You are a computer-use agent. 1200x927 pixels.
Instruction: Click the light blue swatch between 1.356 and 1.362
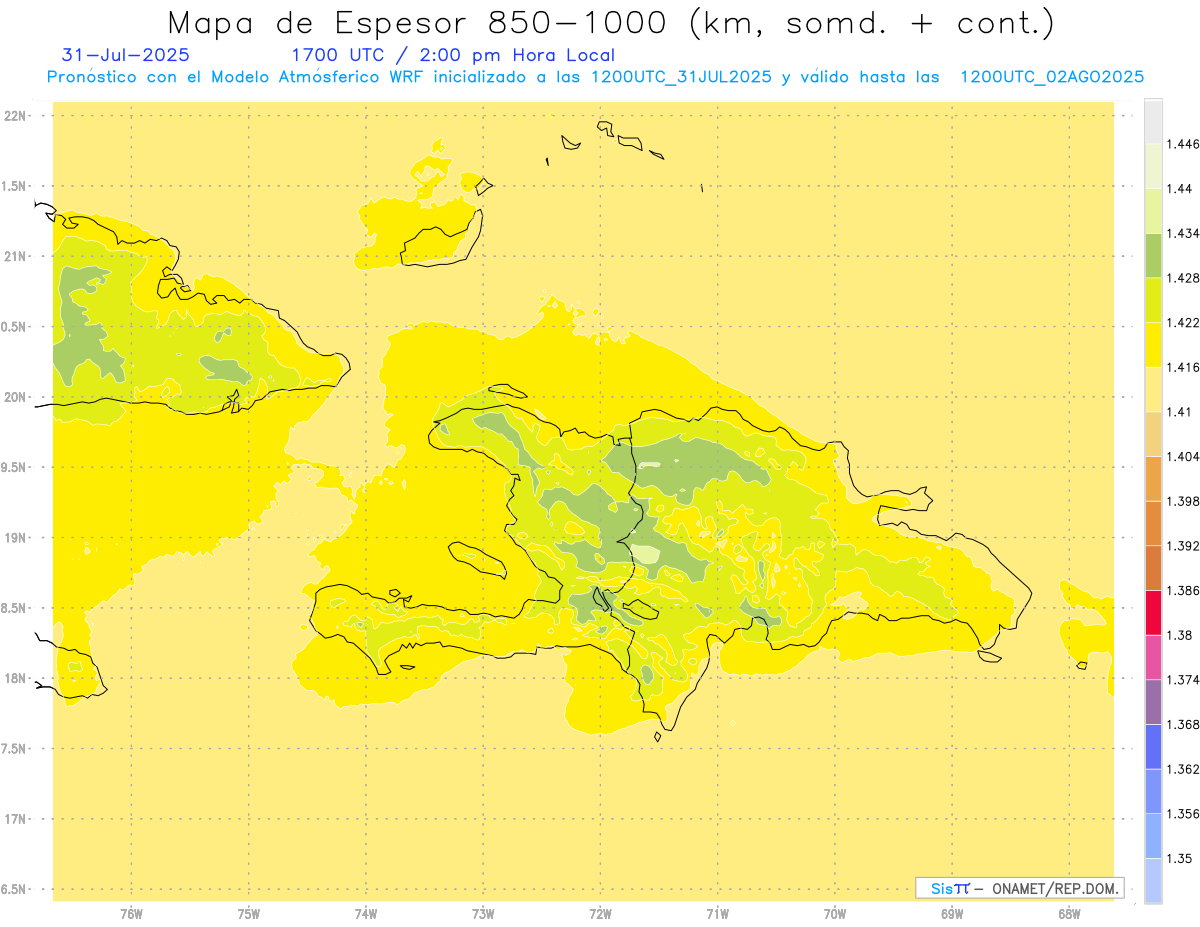(1153, 790)
